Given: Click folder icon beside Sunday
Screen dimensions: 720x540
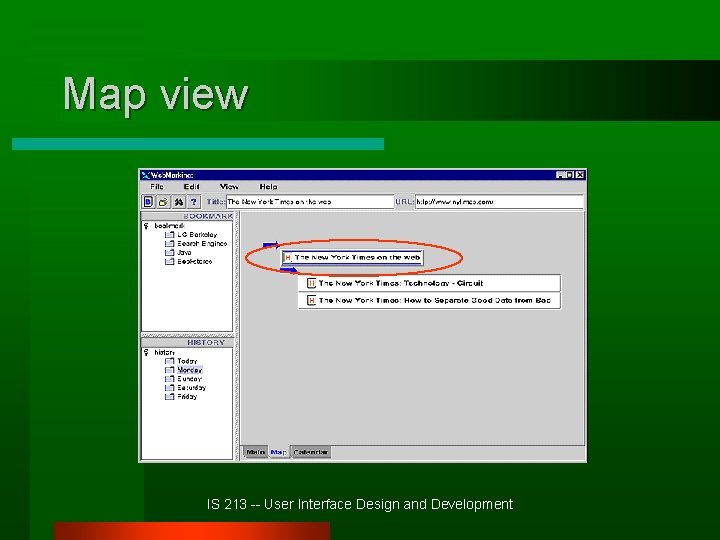Looking at the screenshot, I should click(169, 379).
